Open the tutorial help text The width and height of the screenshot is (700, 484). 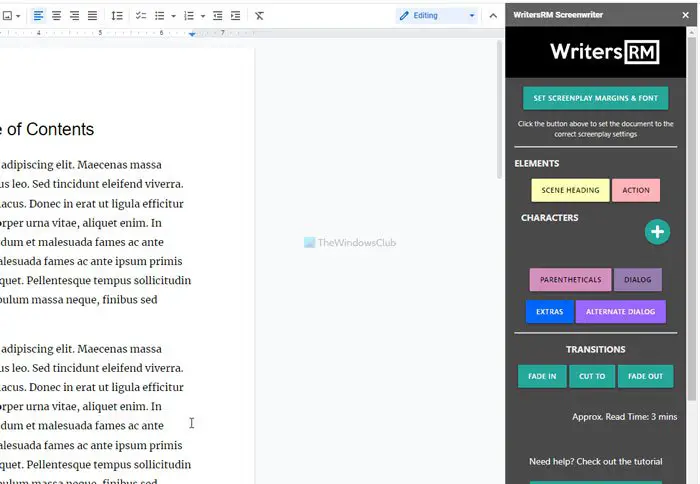[x=596, y=462]
